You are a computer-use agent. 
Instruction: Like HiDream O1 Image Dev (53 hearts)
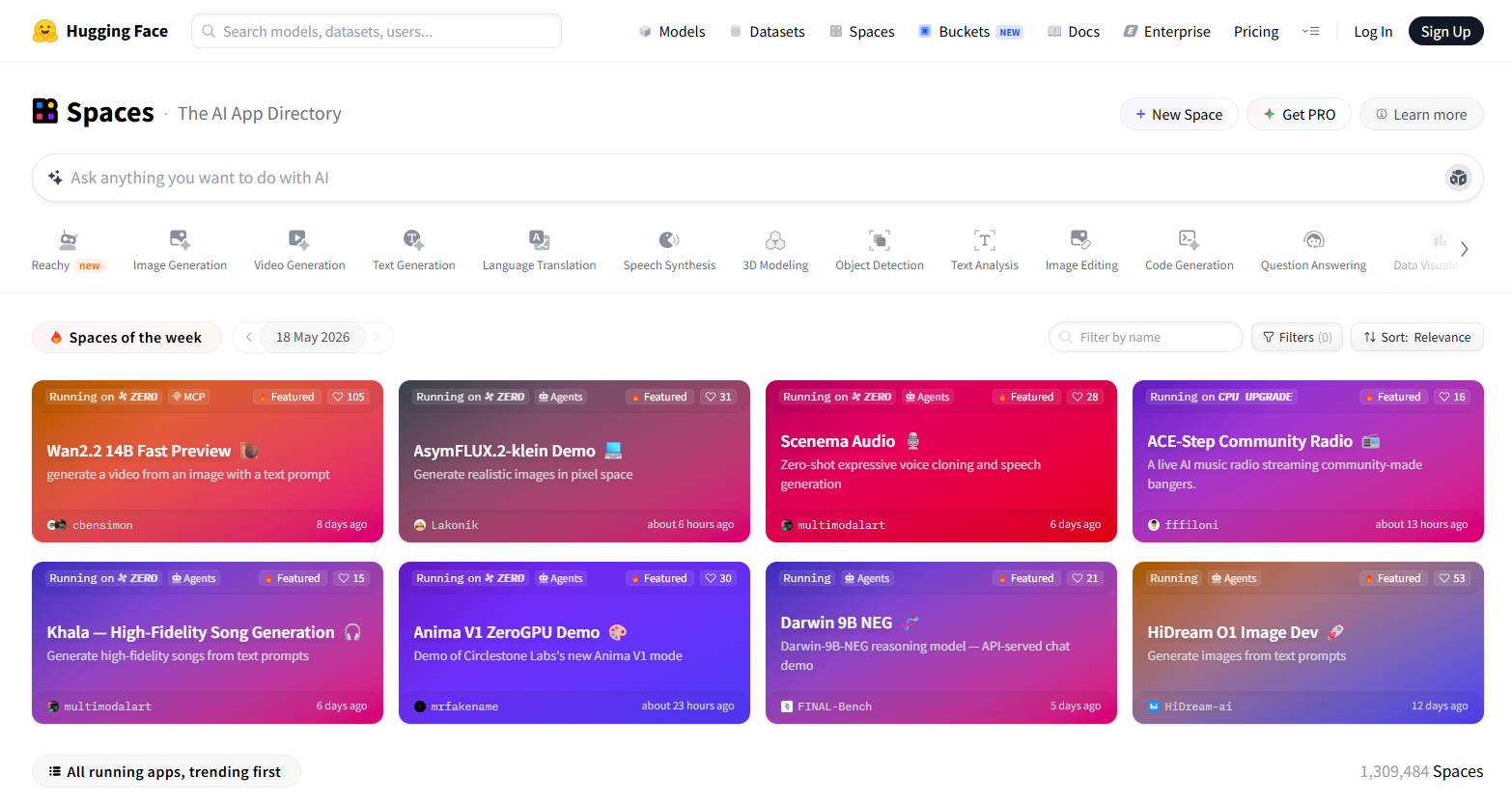tap(1452, 578)
